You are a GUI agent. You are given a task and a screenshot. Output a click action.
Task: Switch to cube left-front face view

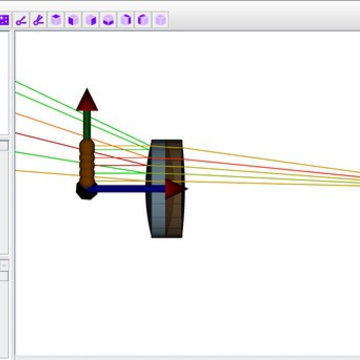(x=73, y=20)
